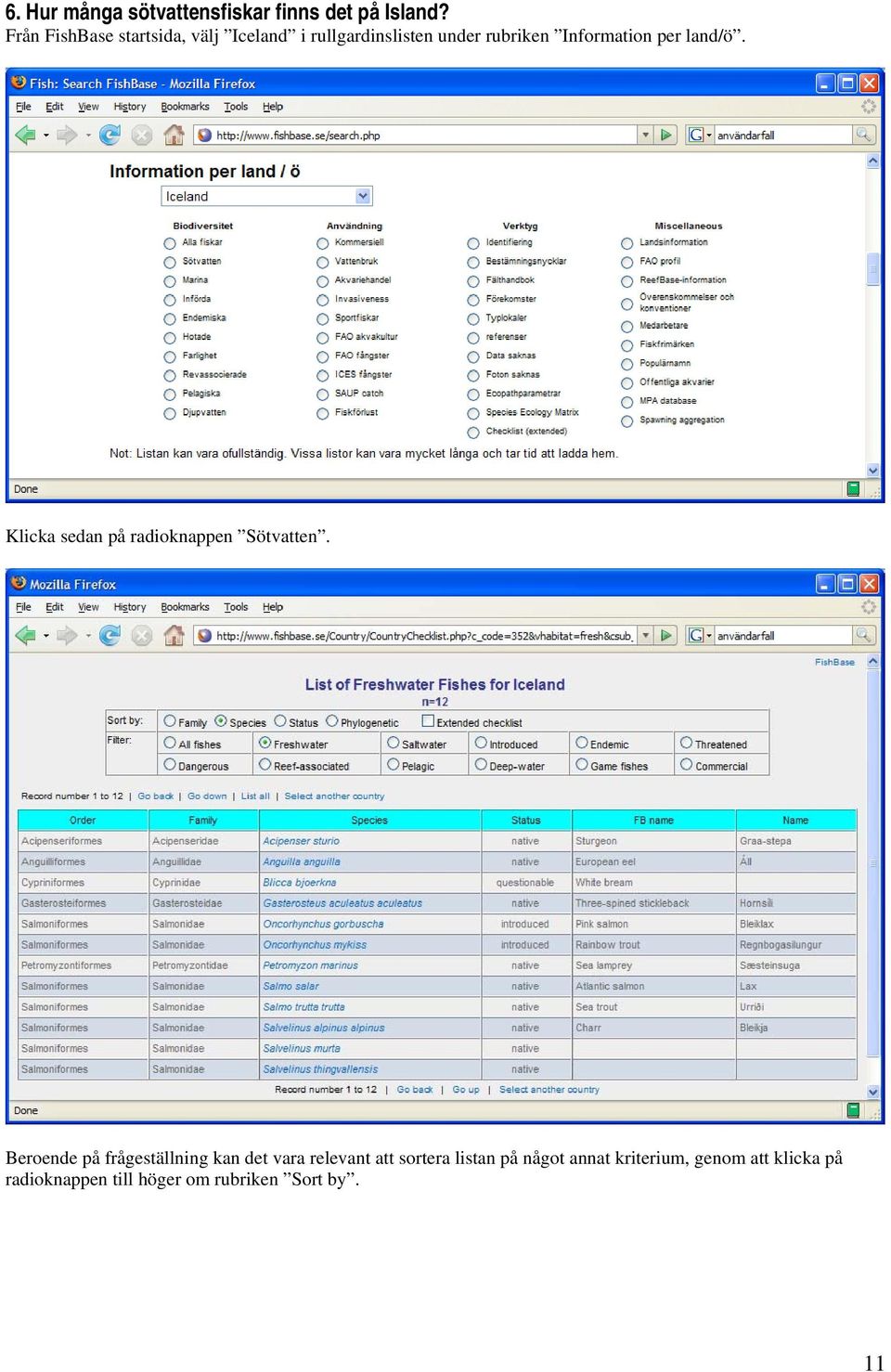Click the top Select another country link
The image size is (891, 1372).
(x=334, y=796)
